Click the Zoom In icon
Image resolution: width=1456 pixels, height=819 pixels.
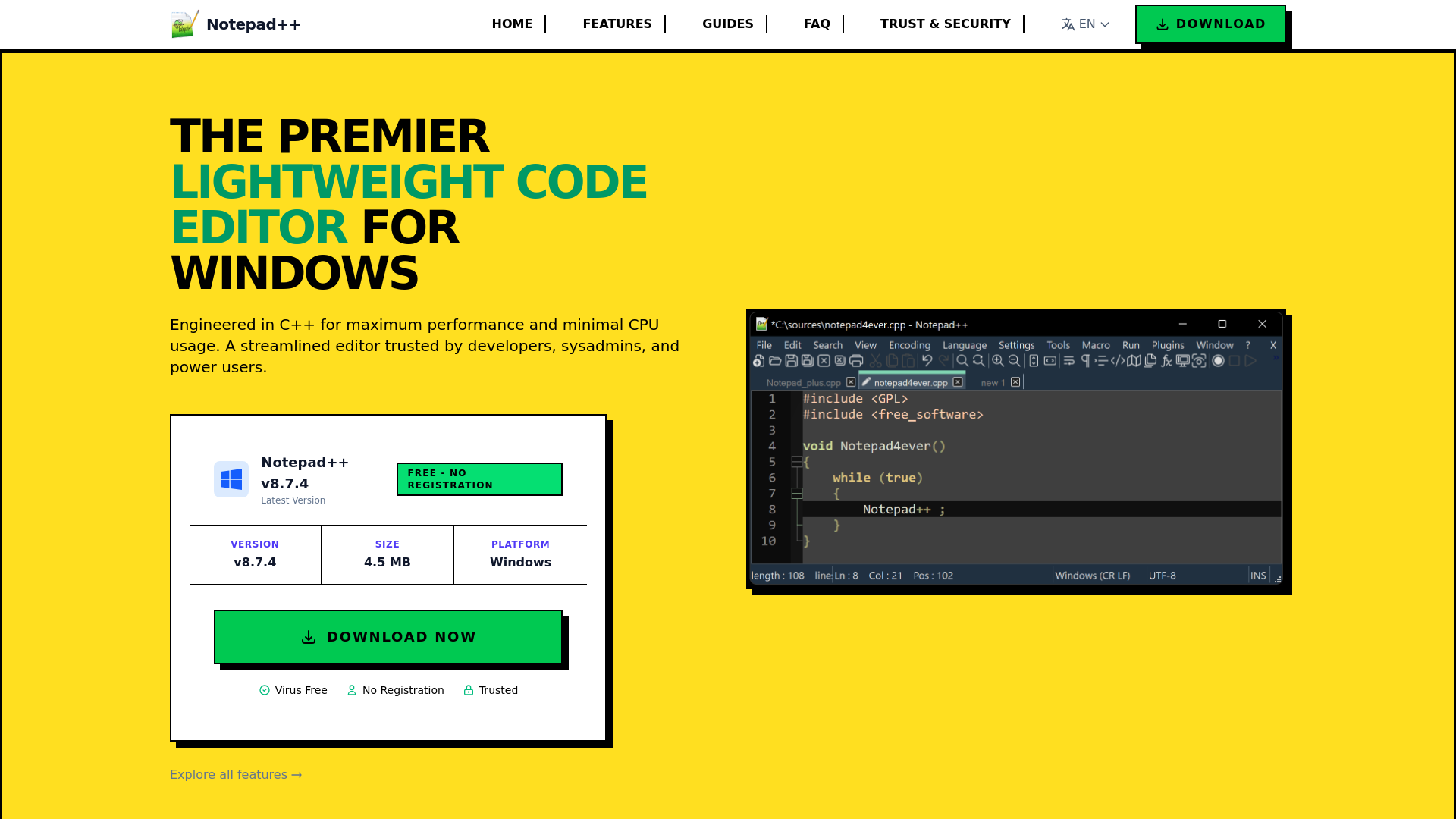(x=998, y=361)
